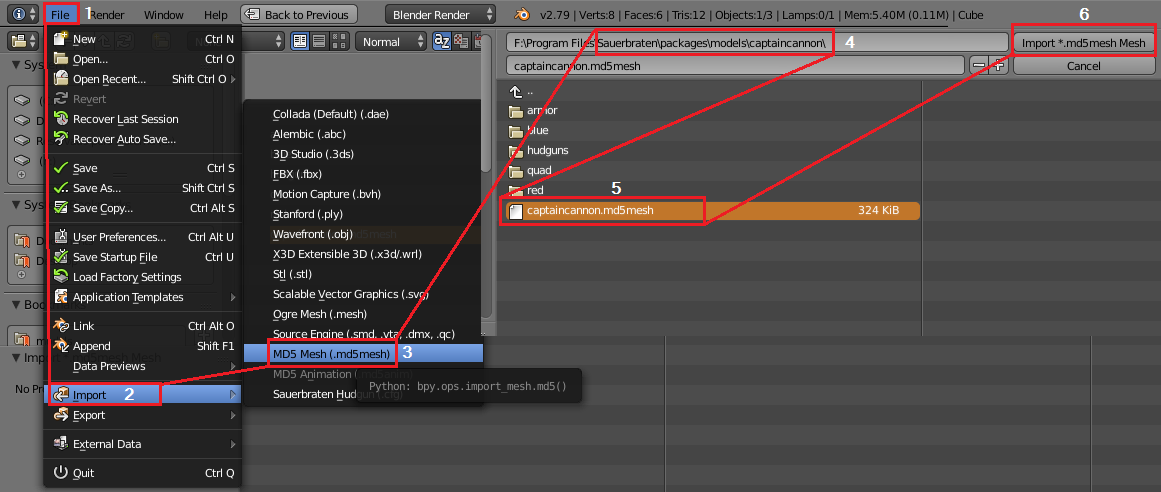Click the Open folder icon in File menu
The height and width of the screenshot is (492, 1161).
(61, 59)
